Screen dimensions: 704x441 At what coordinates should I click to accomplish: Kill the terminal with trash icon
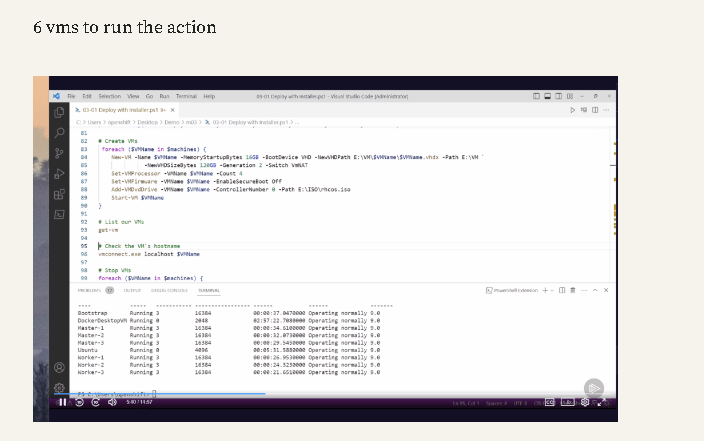coord(572,291)
